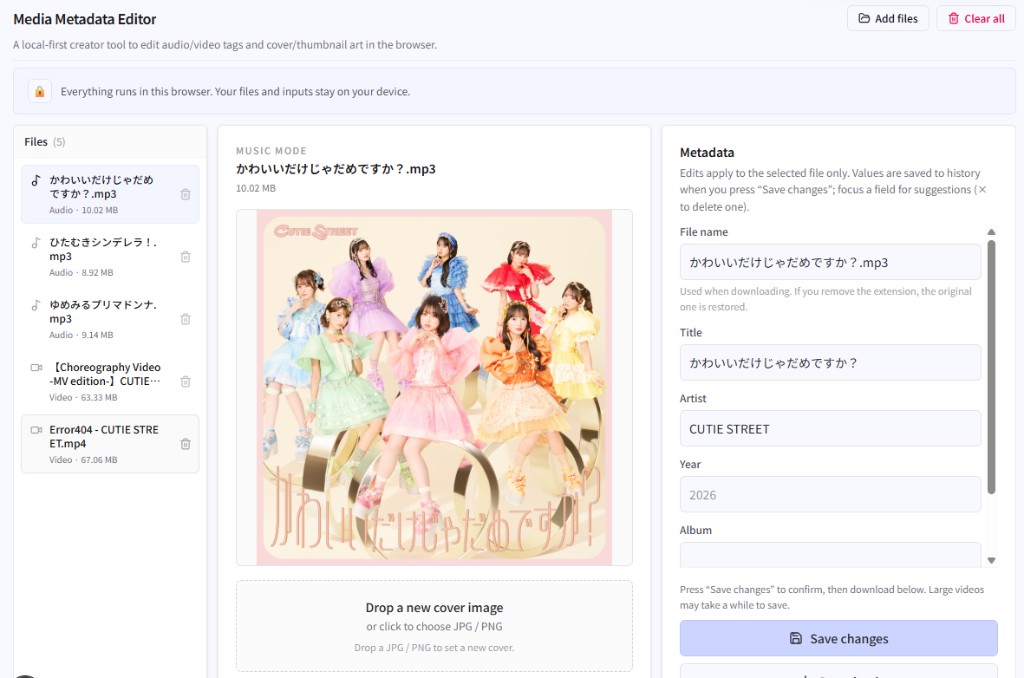Viewport: 1024px width, 678px height.
Task: Click 'Video · 67.06 MB' file detail text
Action: coord(83,460)
